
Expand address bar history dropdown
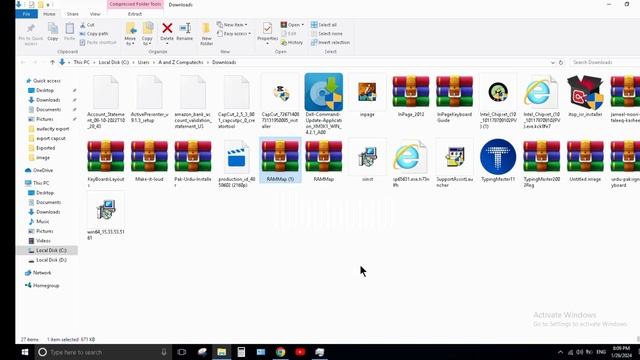coord(552,62)
